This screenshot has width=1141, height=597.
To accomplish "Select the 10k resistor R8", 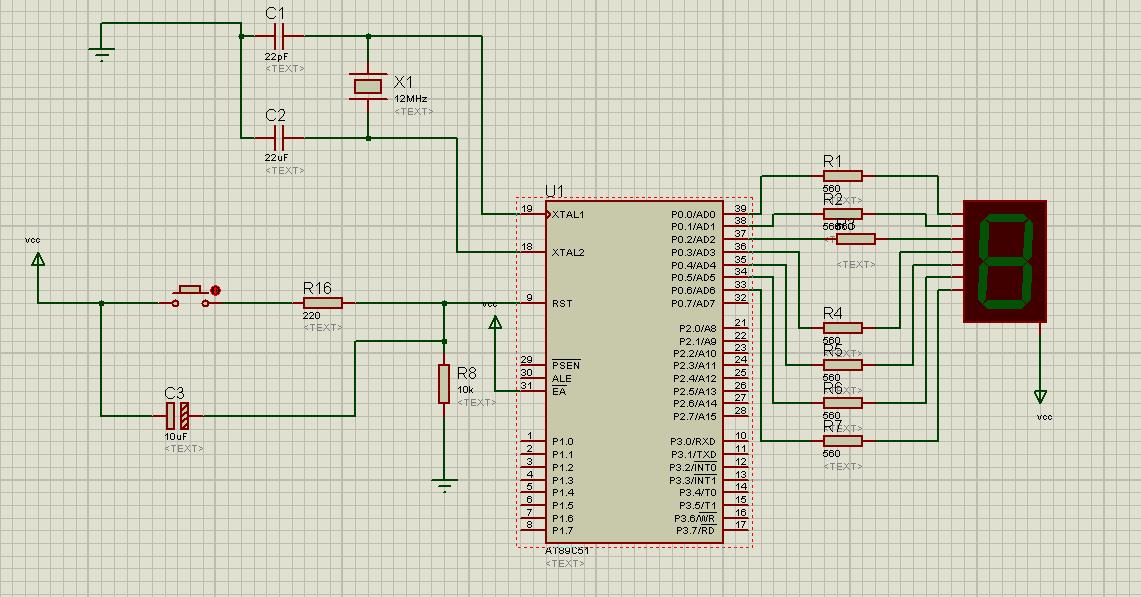I will pos(444,383).
